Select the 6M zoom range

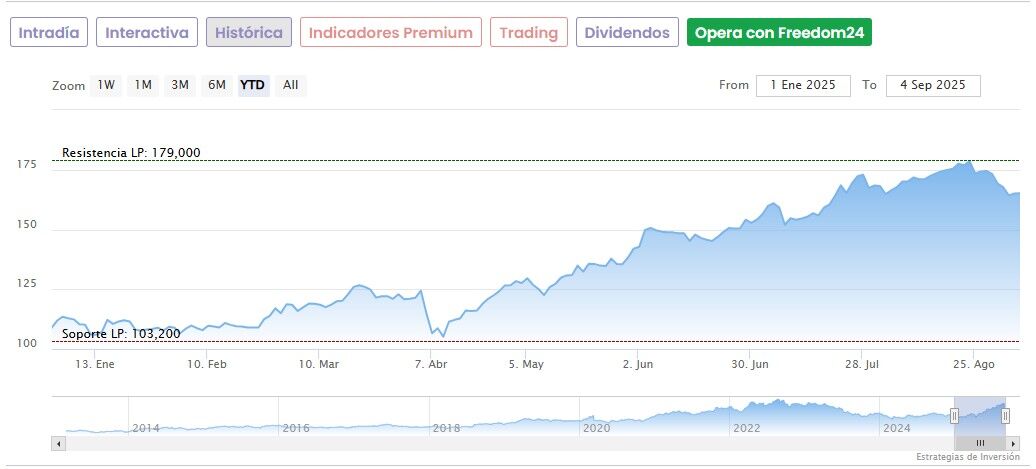(x=217, y=85)
